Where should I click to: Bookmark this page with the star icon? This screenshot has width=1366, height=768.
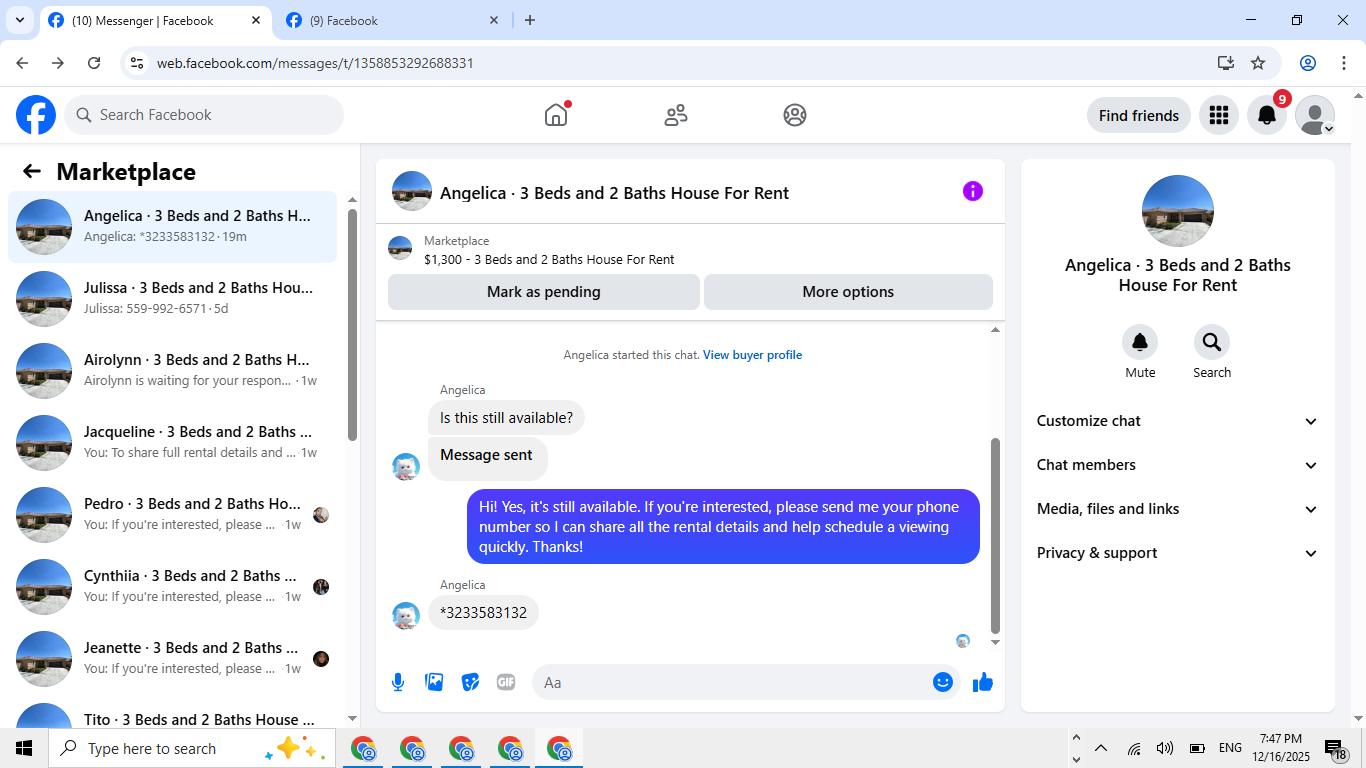[x=1258, y=63]
